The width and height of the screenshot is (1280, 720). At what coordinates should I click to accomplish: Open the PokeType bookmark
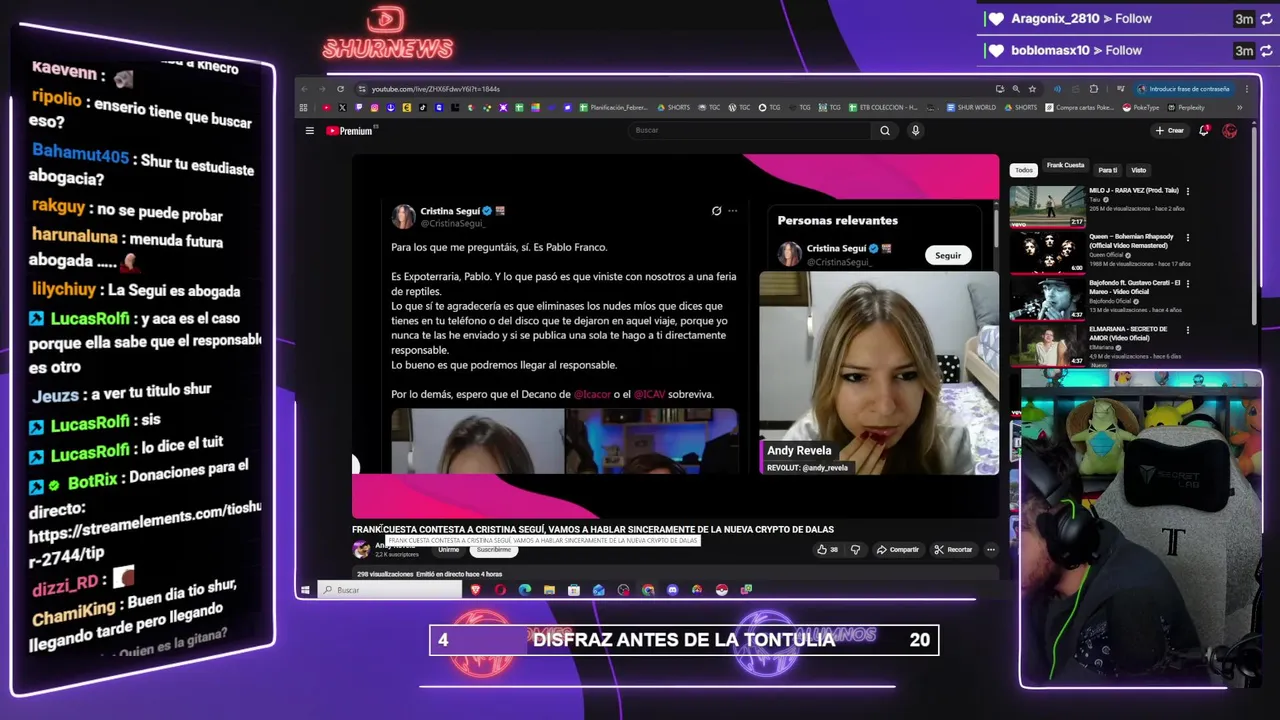[x=1141, y=108]
